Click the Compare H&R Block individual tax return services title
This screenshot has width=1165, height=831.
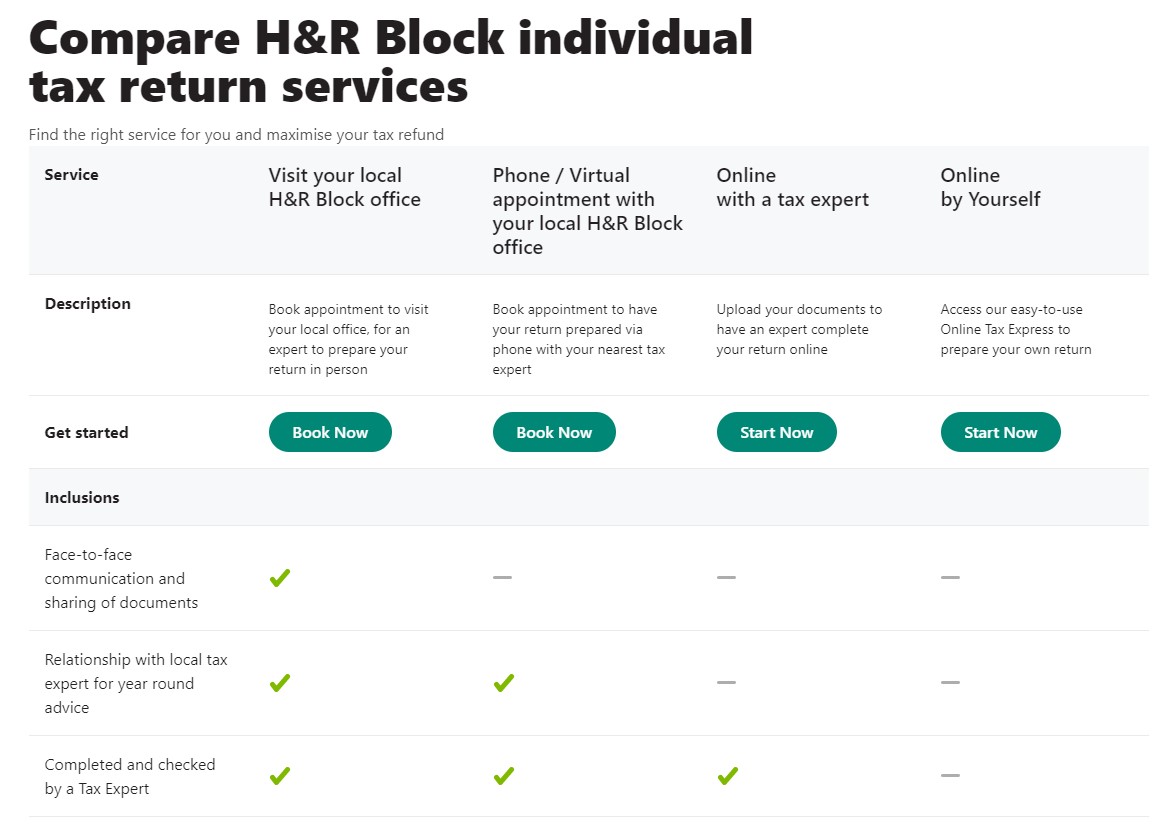pyautogui.click(x=390, y=62)
